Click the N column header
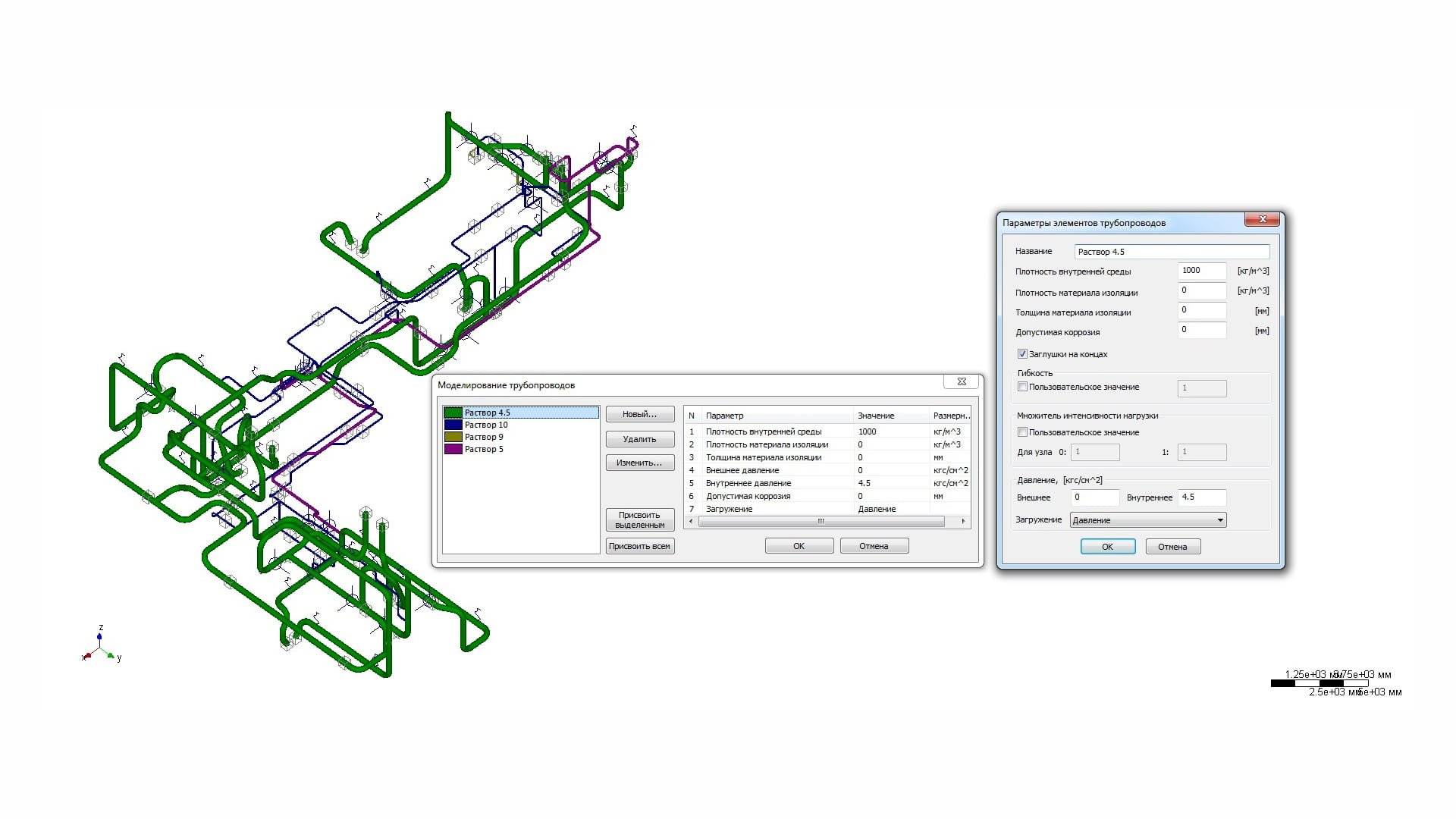This screenshot has width=1456, height=819. click(692, 416)
